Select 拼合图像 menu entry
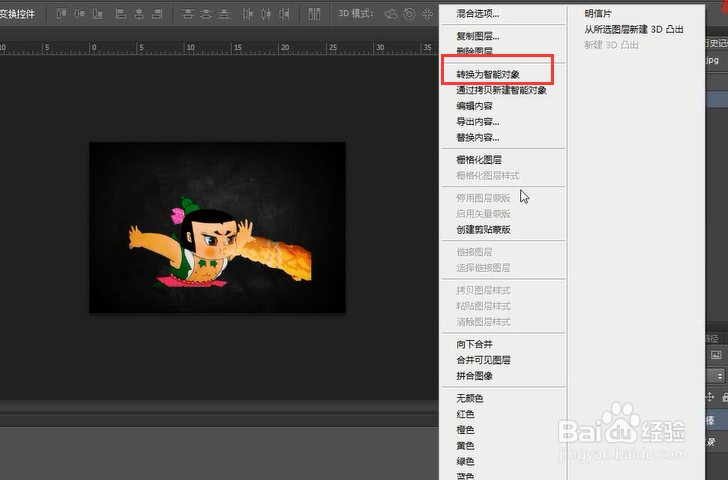The image size is (728, 480). tap(474, 376)
